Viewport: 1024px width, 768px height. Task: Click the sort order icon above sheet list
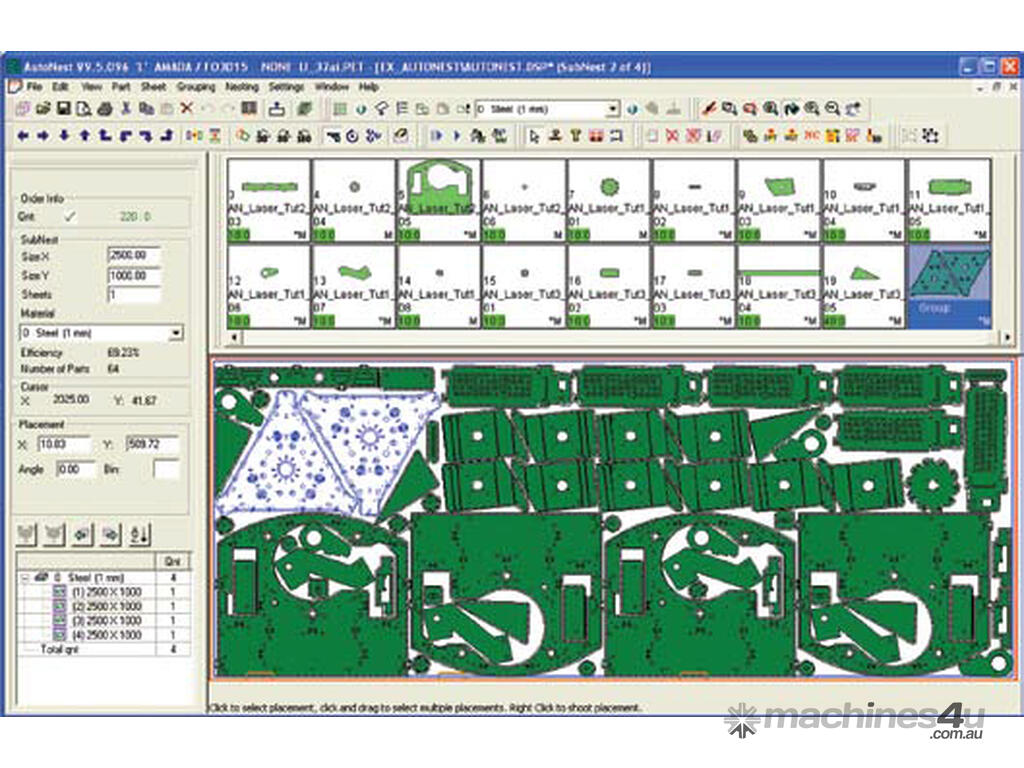coord(140,534)
